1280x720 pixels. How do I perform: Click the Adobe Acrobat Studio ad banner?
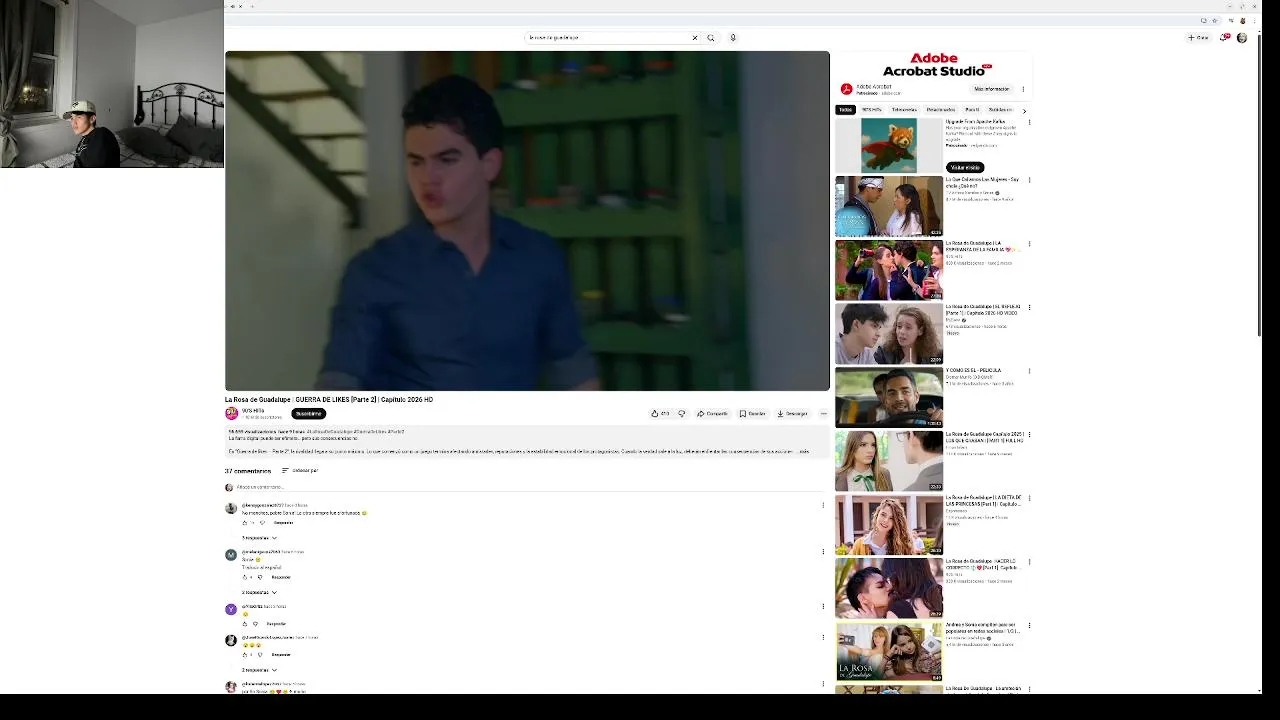[934, 65]
